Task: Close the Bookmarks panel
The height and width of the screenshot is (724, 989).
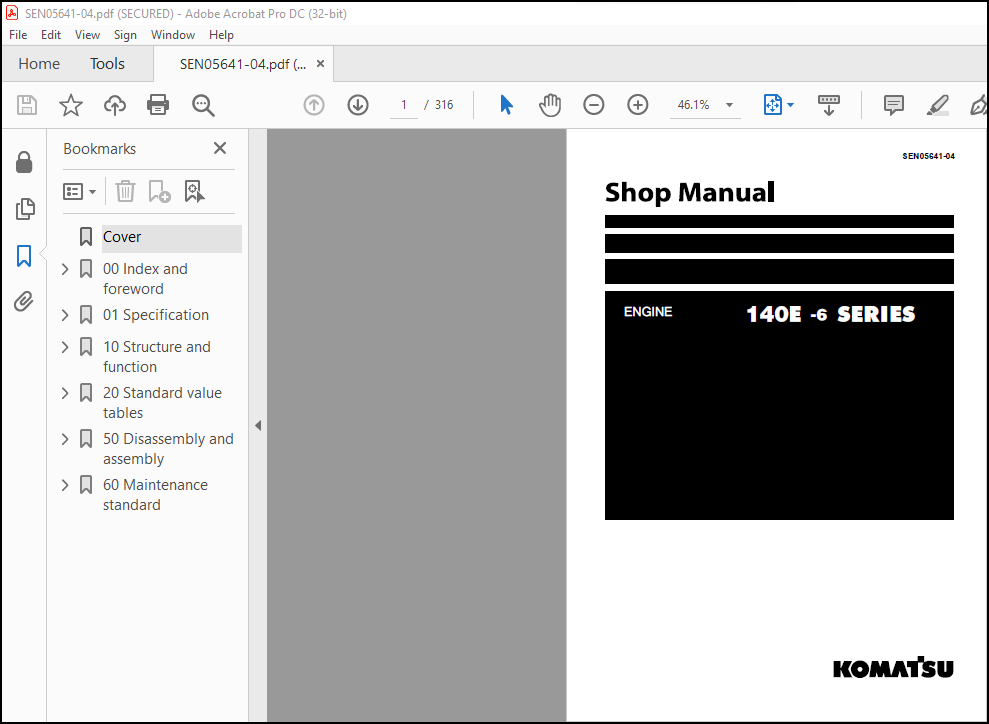Action: [x=219, y=148]
